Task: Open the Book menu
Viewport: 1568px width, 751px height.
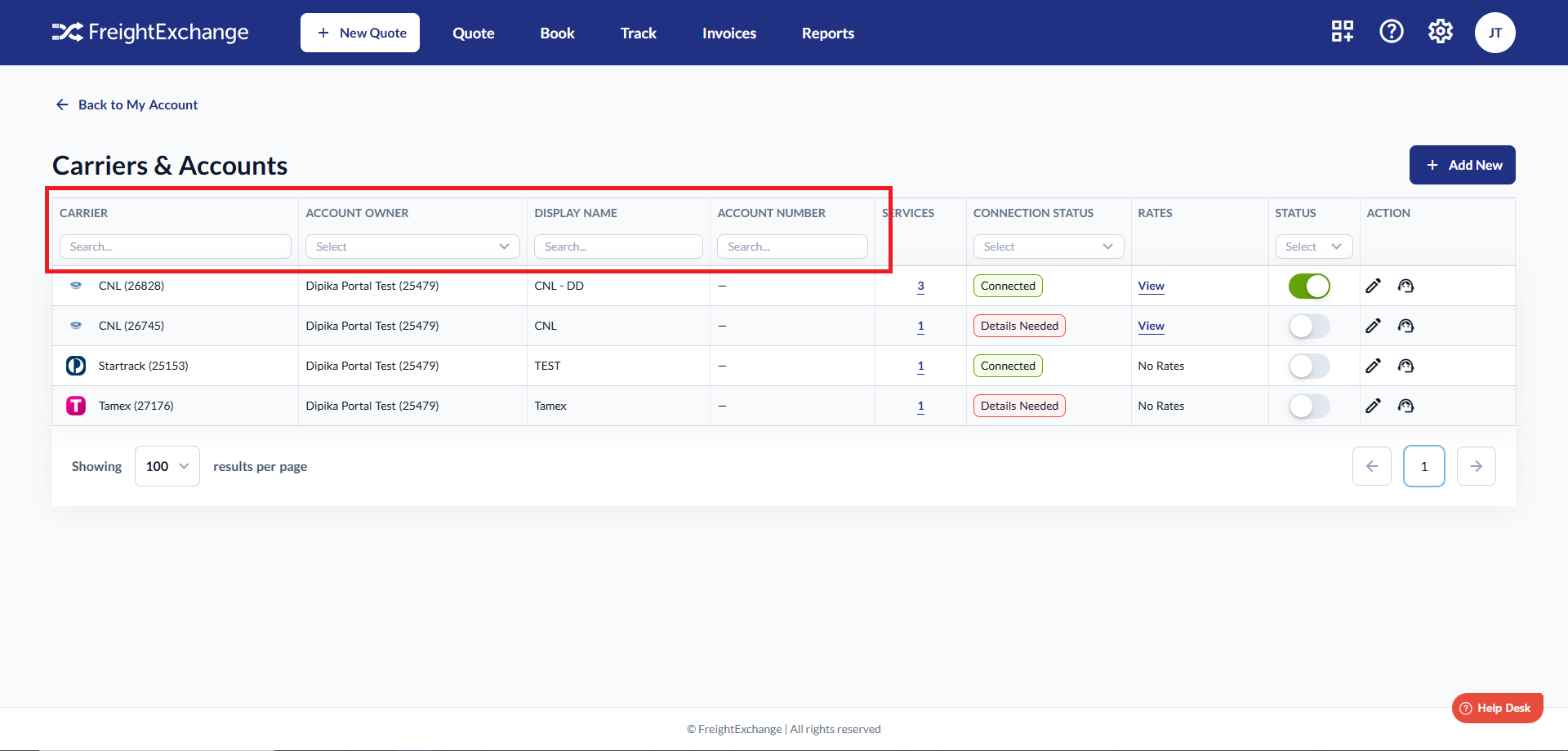Action: pos(557,33)
